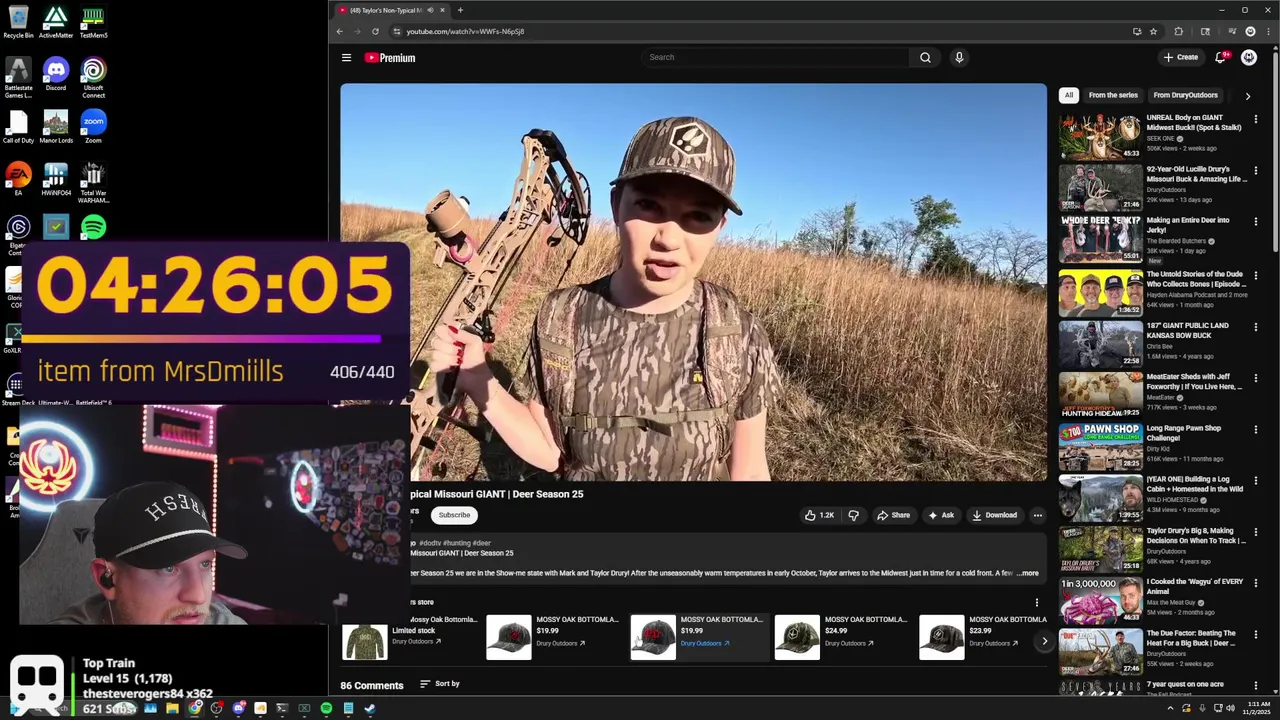Mute the tab via speaker icon

(x=430, y=10)
